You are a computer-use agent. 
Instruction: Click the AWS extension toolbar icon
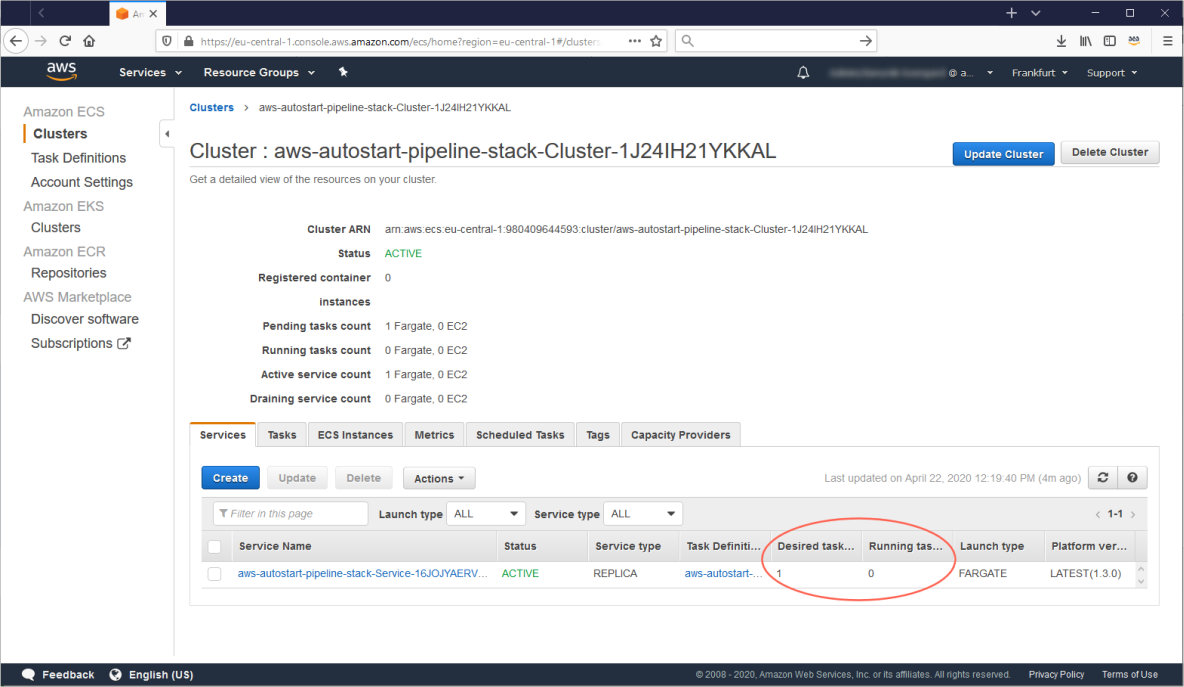(x=1133, y=41)
